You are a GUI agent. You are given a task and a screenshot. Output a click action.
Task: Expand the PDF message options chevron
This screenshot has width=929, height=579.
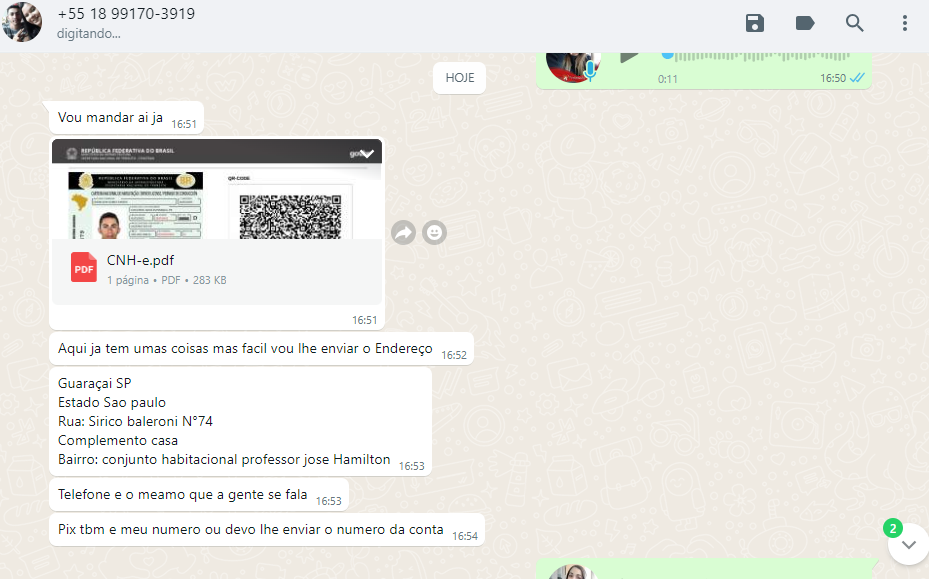[x=367, y=153]
